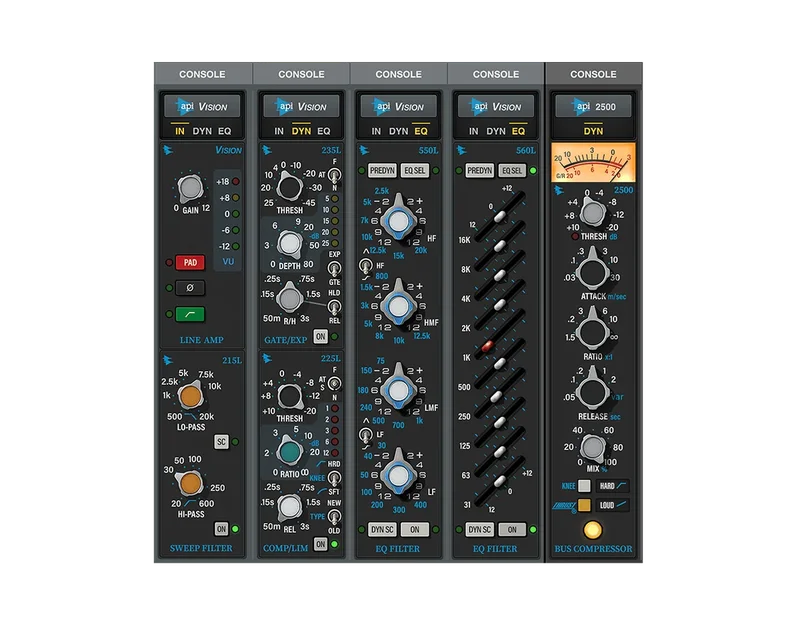Toggle the ON button in Sweep Filter
This screenshot has width=800, height=628.
pyautogui.click(x=221, y=529)
